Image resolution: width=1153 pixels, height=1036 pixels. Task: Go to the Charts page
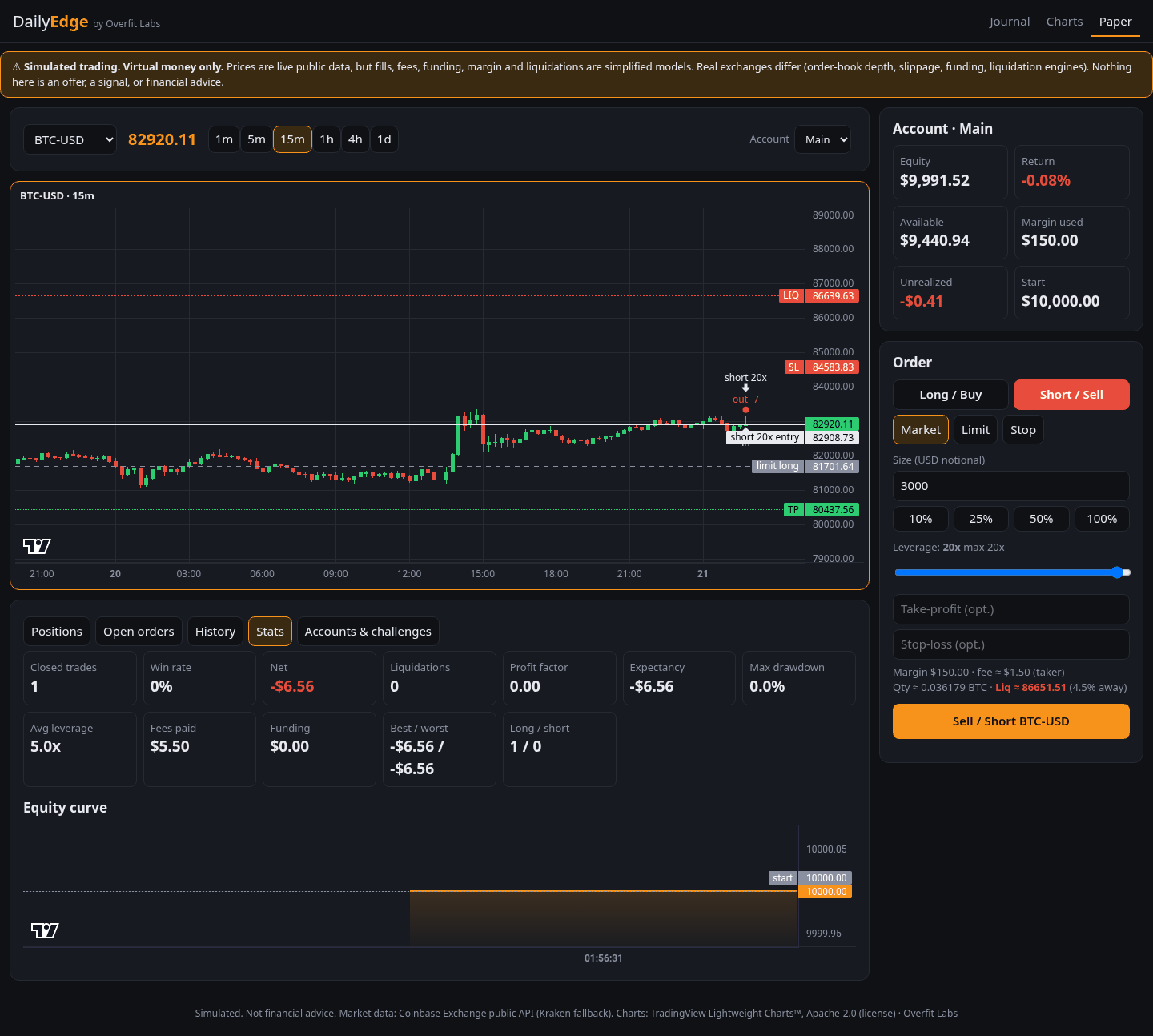(x=1064, y=22)
